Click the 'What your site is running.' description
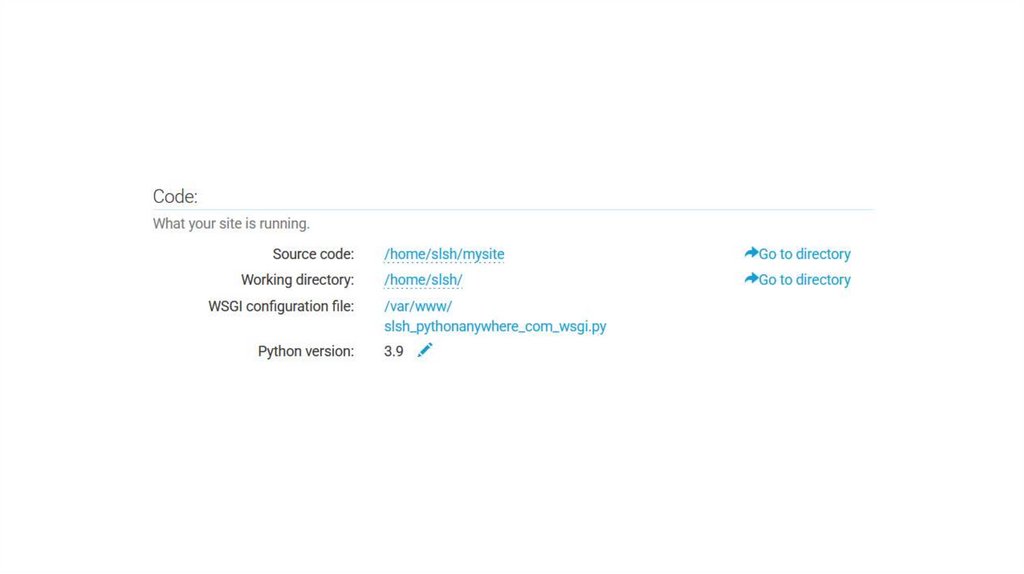This screenshot has height=574, width=1024. click(231, 224)
